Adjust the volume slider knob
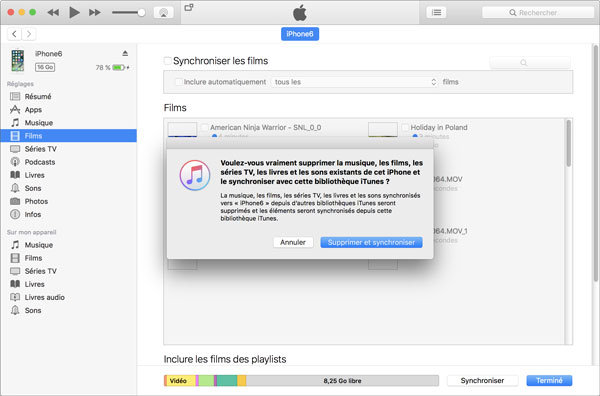600x396 pixels. pos(141,13)
